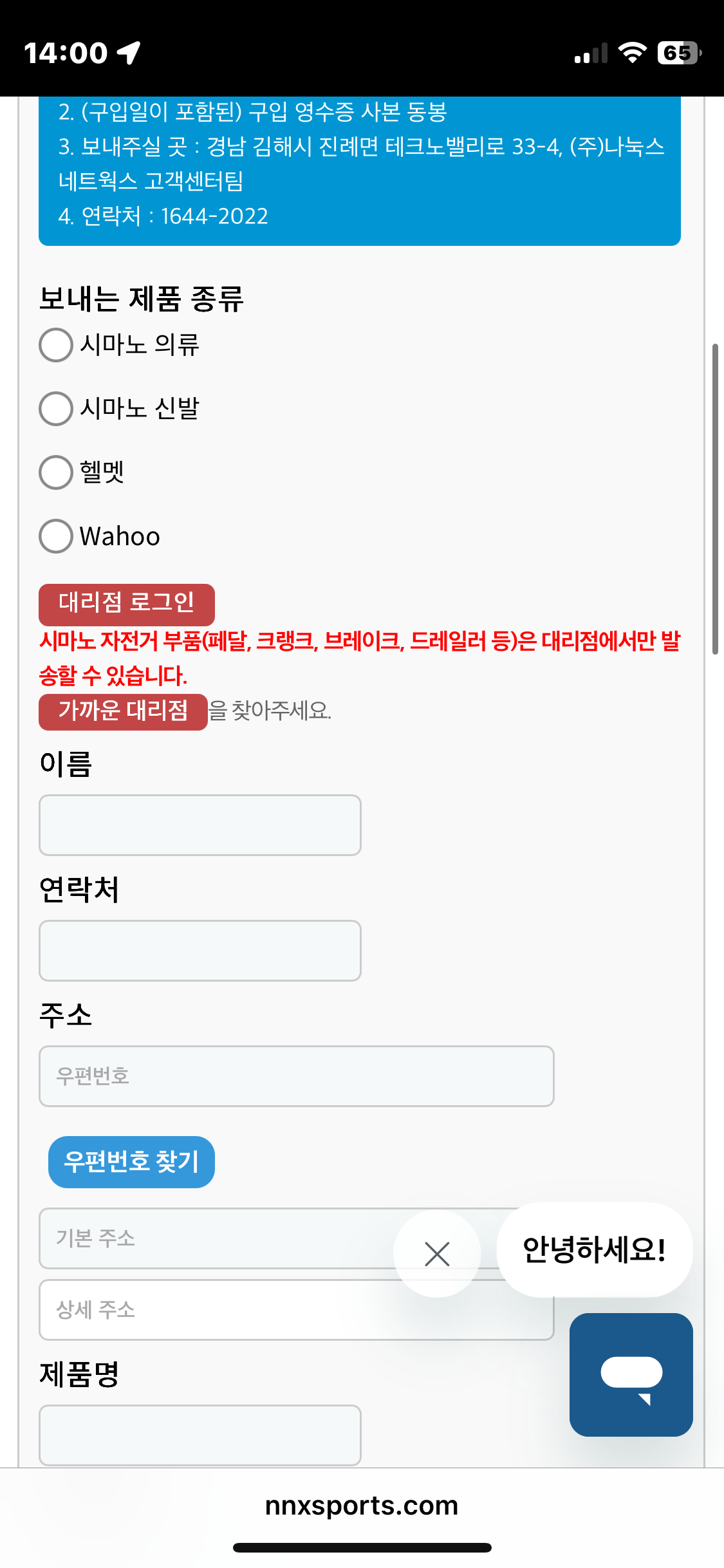724x1568 pixels.
Task: Focus the 제품명 input field
Action: click(x=200, y=1435)
